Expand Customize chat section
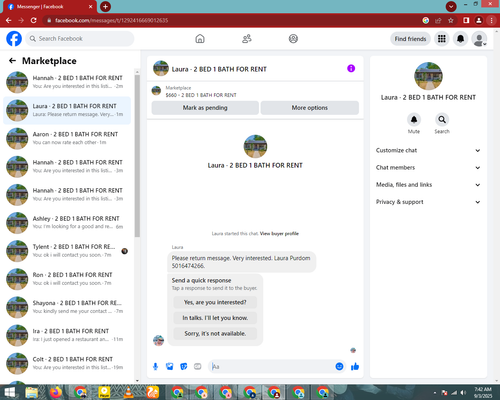Screen dimensions: 500x400 [x=428, y=150]
